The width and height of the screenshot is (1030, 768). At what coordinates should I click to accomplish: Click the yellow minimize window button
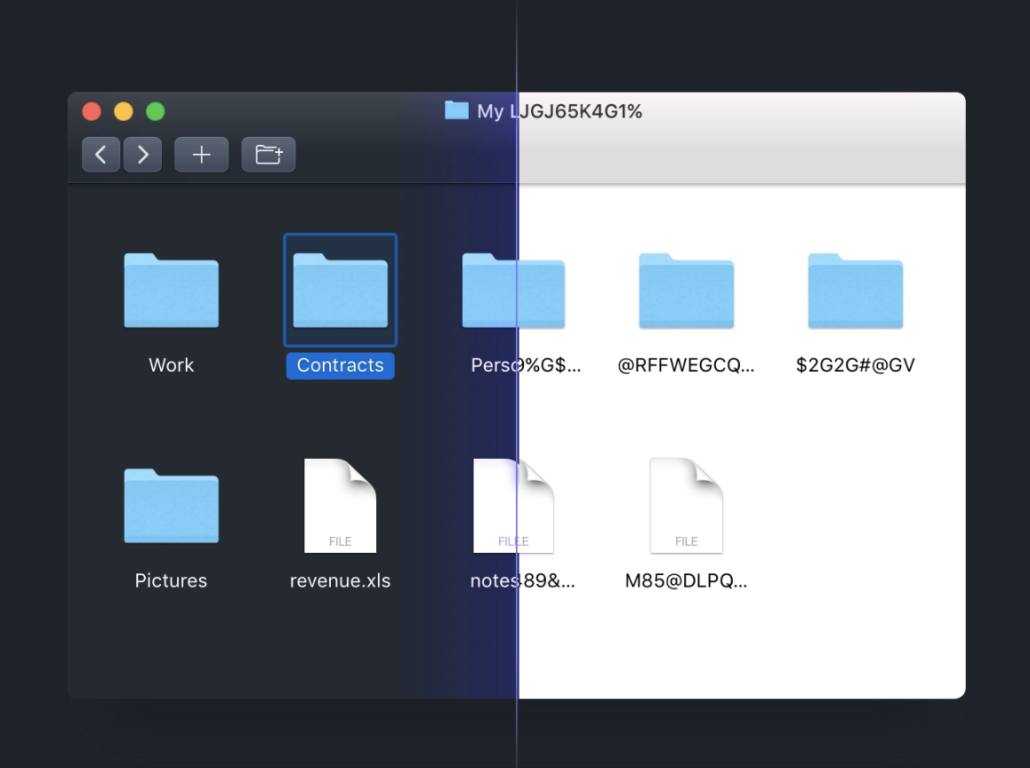pos(123,111)
